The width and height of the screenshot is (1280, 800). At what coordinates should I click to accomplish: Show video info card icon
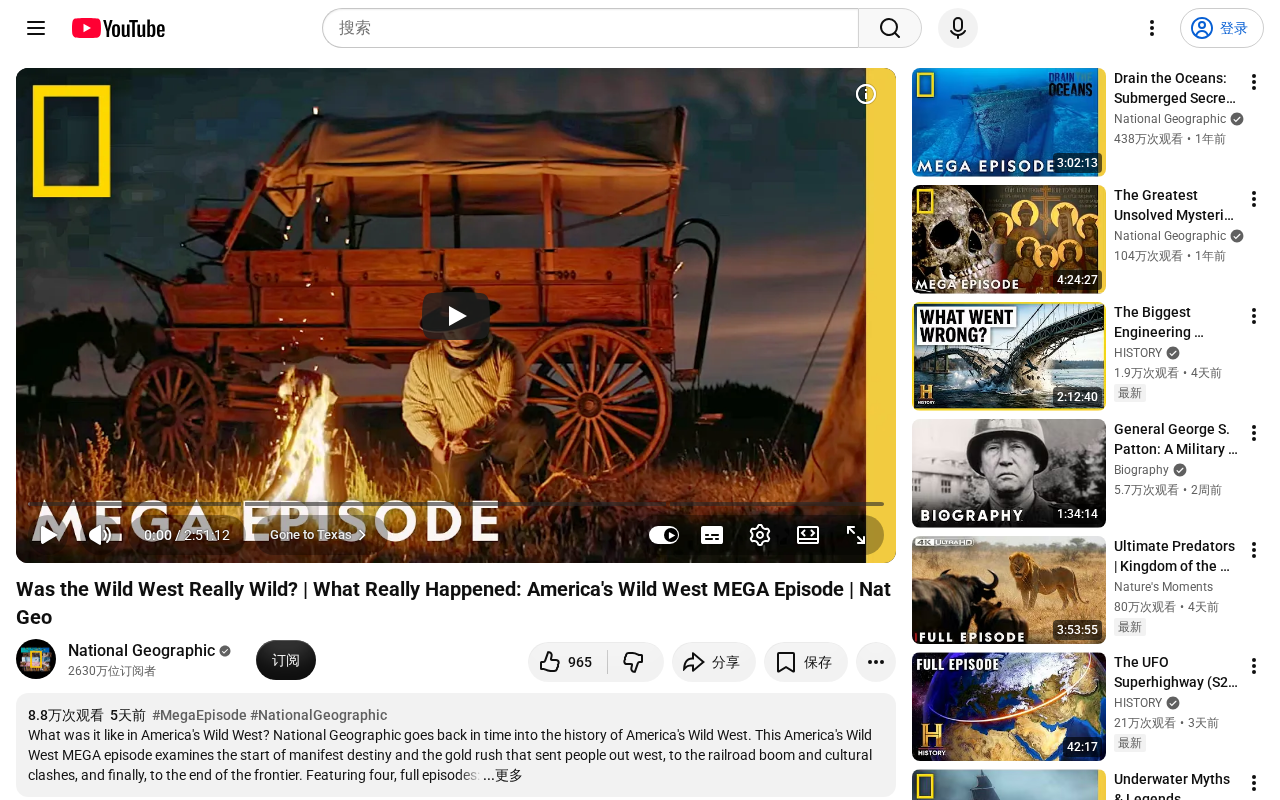point(866,94)
